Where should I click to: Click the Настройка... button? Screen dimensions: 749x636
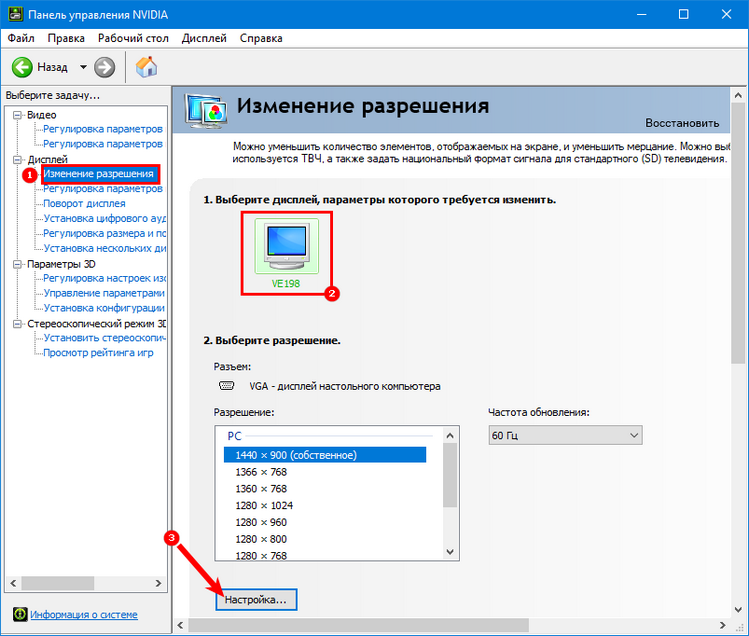click(x=256, y=600)
